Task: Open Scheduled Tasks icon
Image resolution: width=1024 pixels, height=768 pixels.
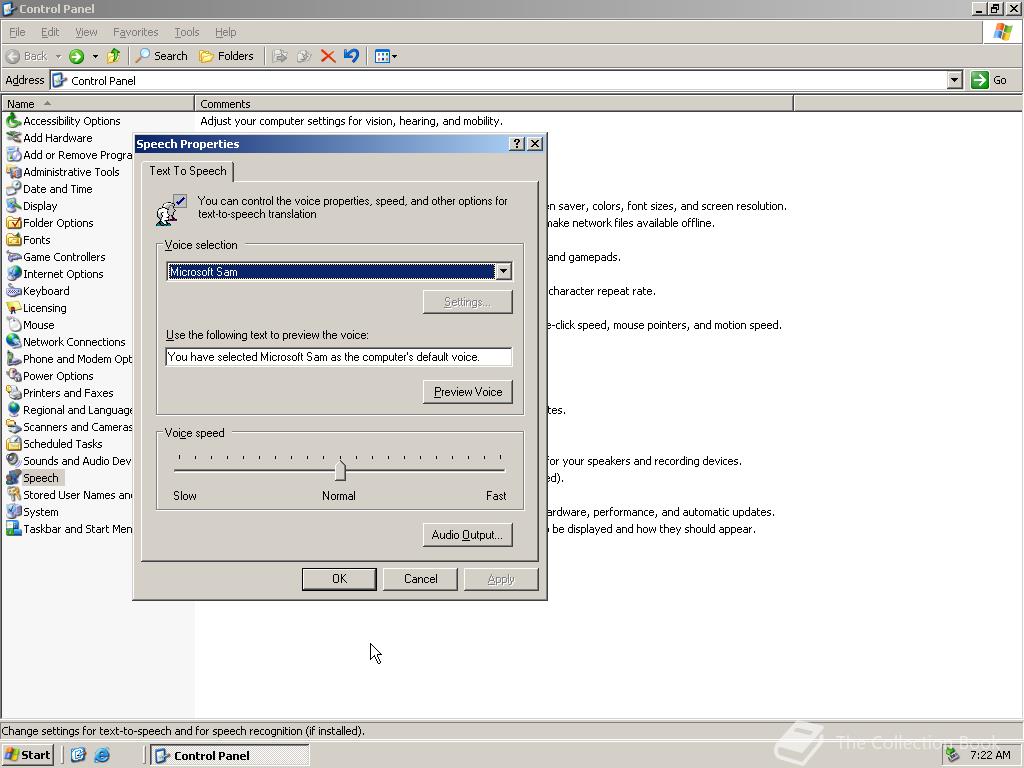Action: click(x=13, y=443)
